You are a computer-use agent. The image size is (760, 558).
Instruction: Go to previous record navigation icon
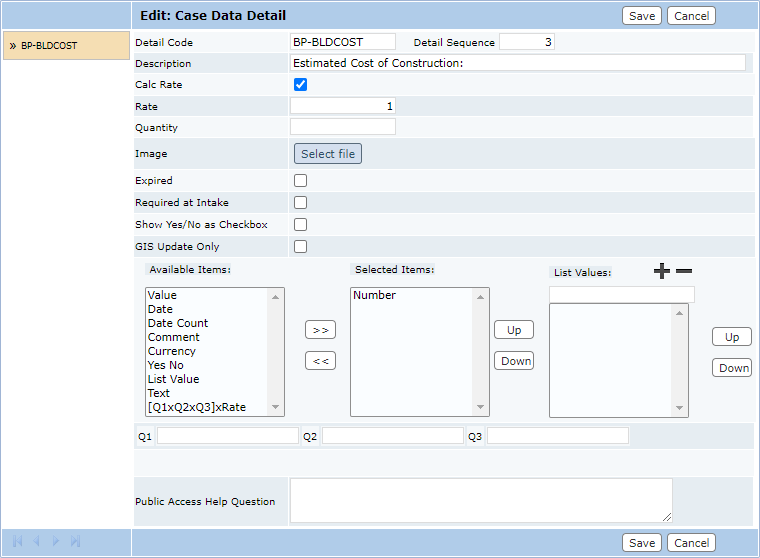point(36,541)
